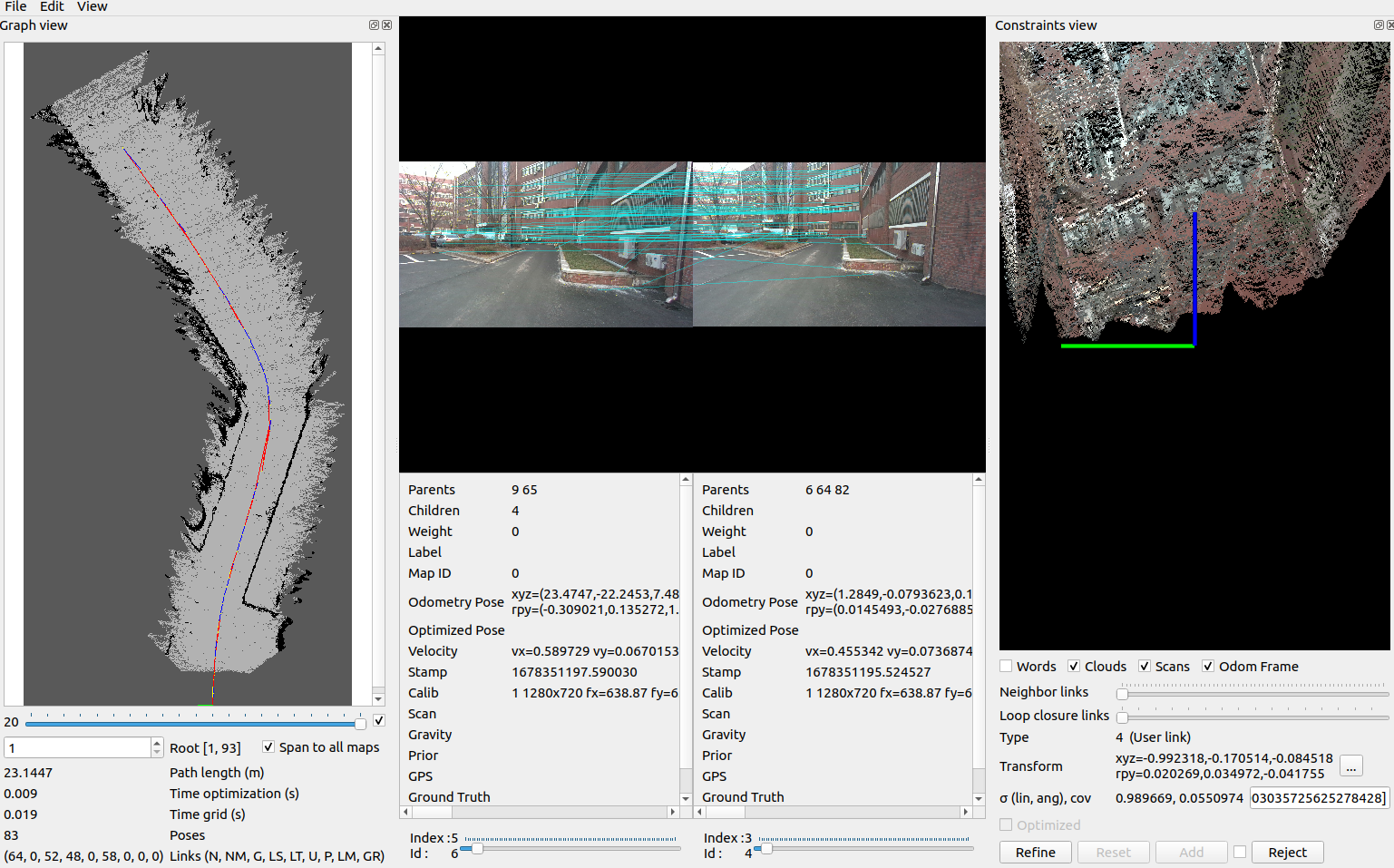The width and height of the screenshot is (1394, 868).
Task: Decrement the Root spinbox value
Action: [157, 752]
